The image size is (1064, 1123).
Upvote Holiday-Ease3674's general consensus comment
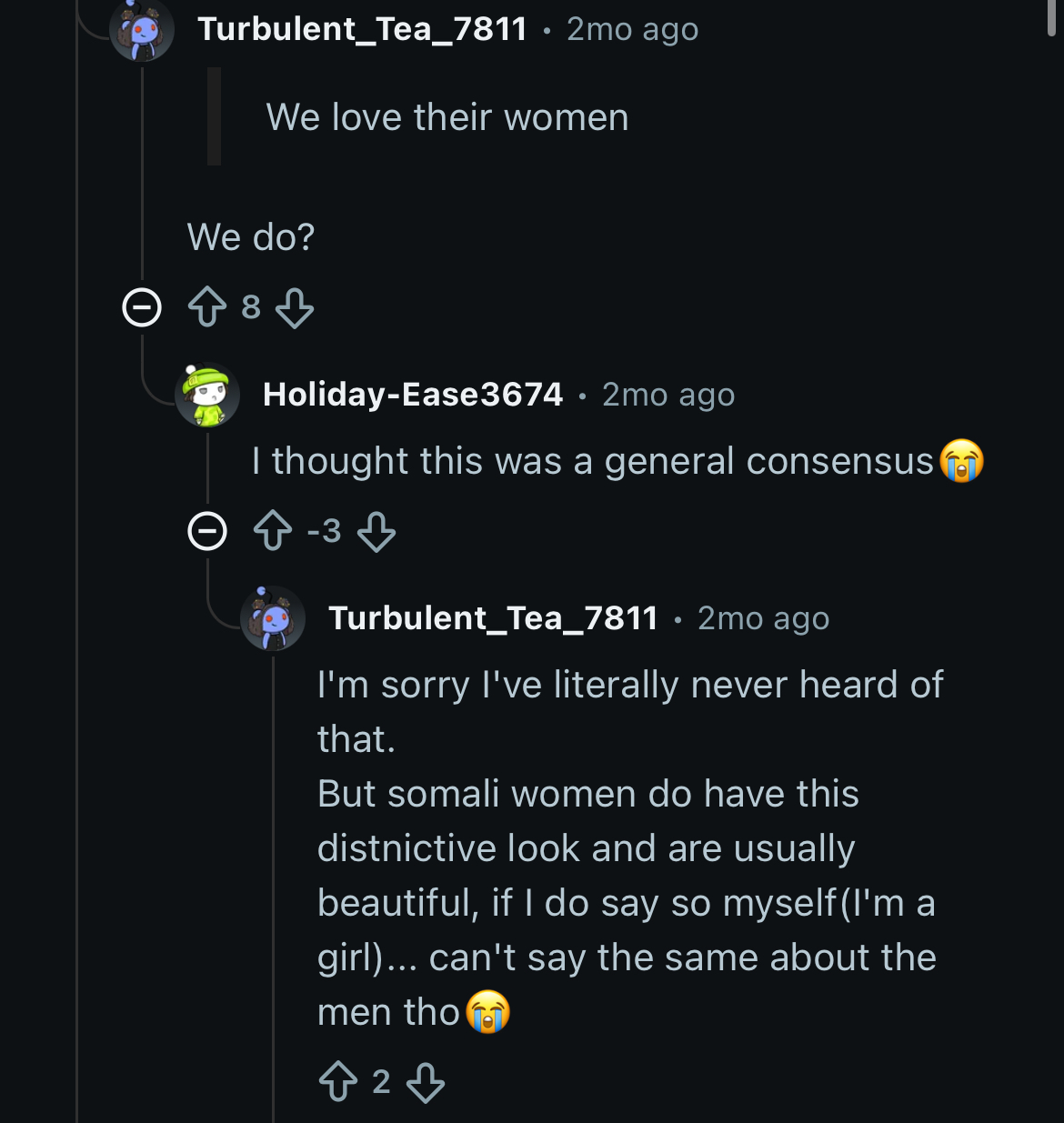coord(273,531)
